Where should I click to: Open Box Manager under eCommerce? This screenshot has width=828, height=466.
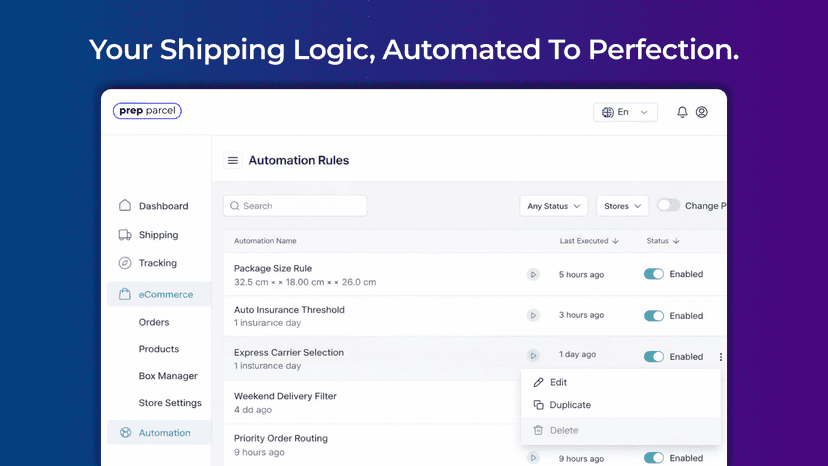pyautogui.click(x=168, y=376)
